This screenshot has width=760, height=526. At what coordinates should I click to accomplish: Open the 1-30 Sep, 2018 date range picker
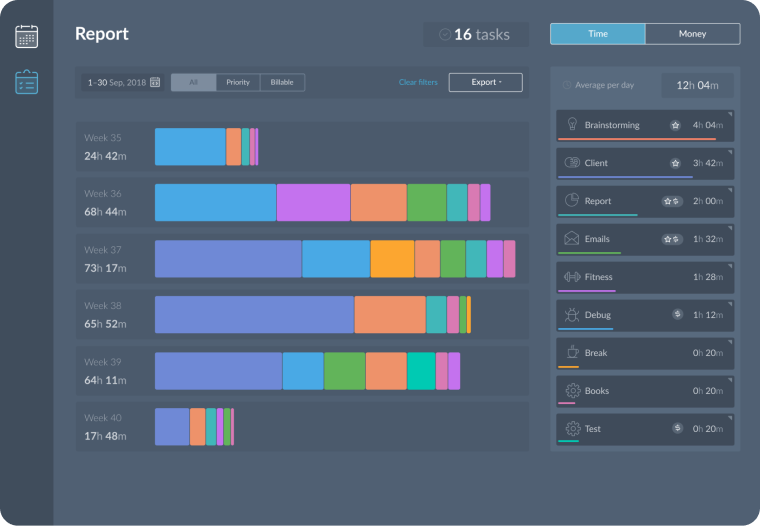pyautogui.click(x=123, y=82)
